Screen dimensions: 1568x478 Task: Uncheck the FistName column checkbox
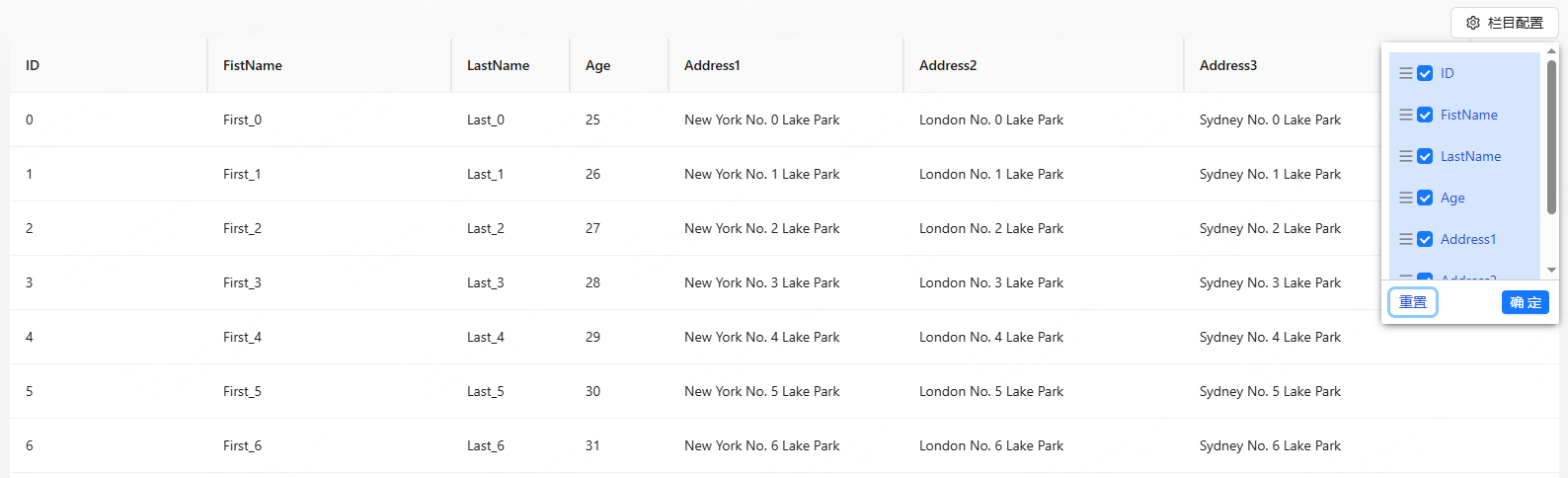click(x=1425, y=115)
